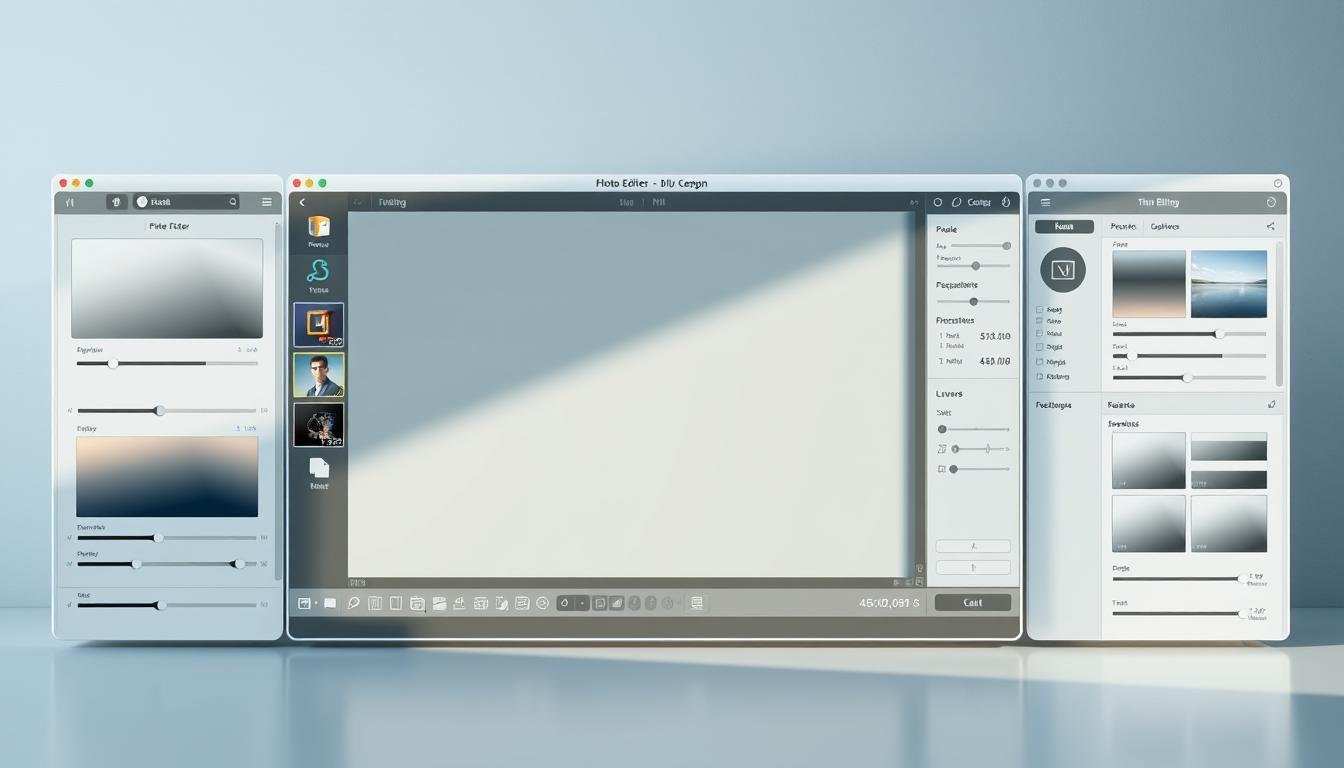Click the lower outlined button above the Cant button
The height and width of the screenshot is (768, 1344).
click(x=972, y=567)
